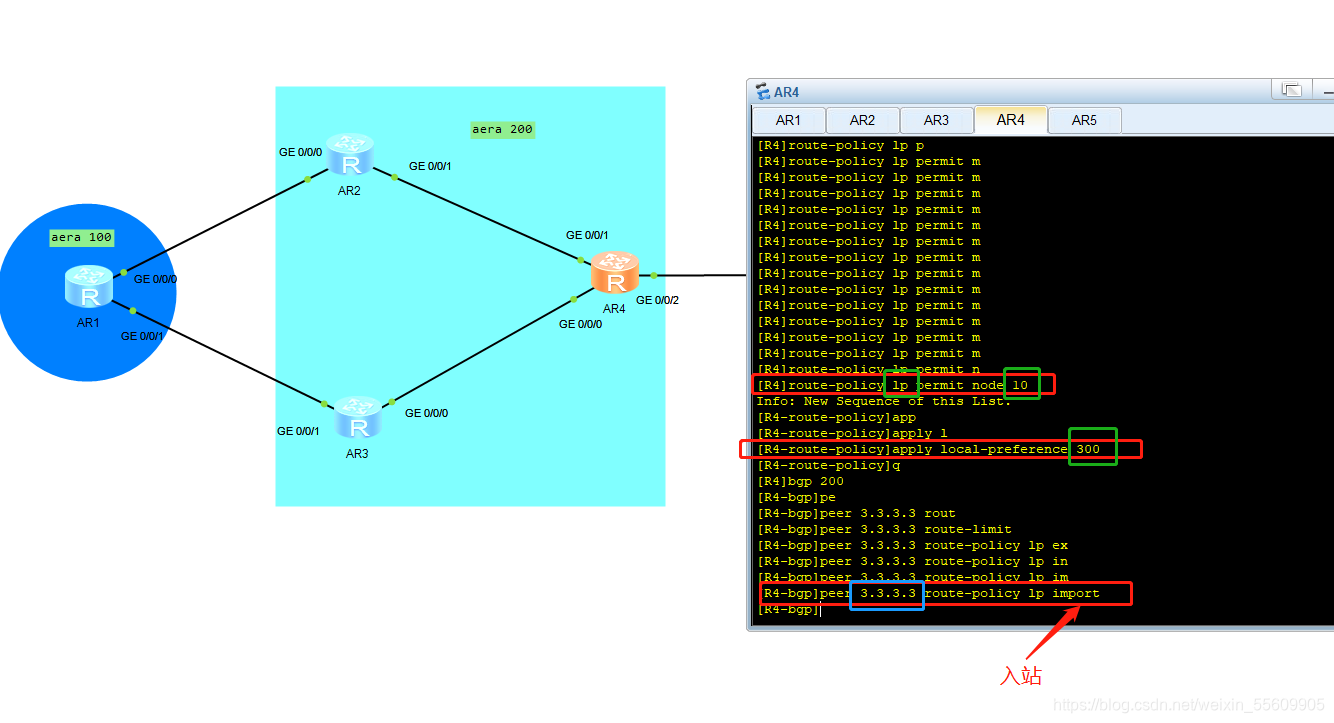Screen dimensions: 1334x723
Task: Click the "AR3" device name label
Action: point(357,454)
